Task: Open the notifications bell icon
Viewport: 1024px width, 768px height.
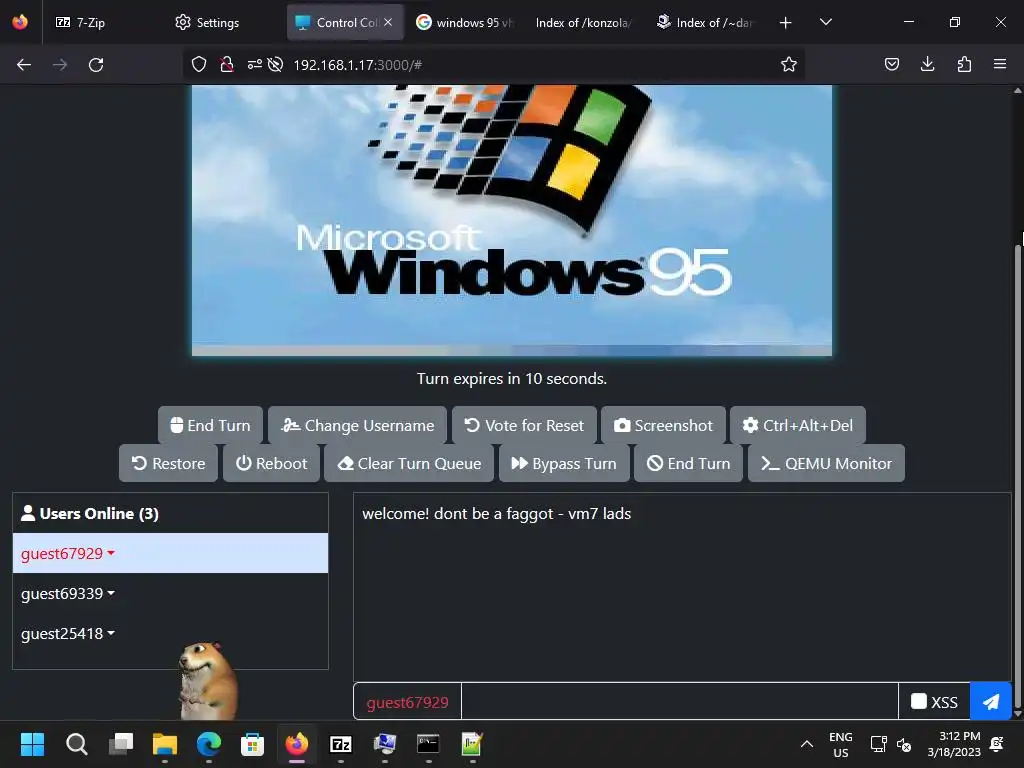Action: coord(997,744)
